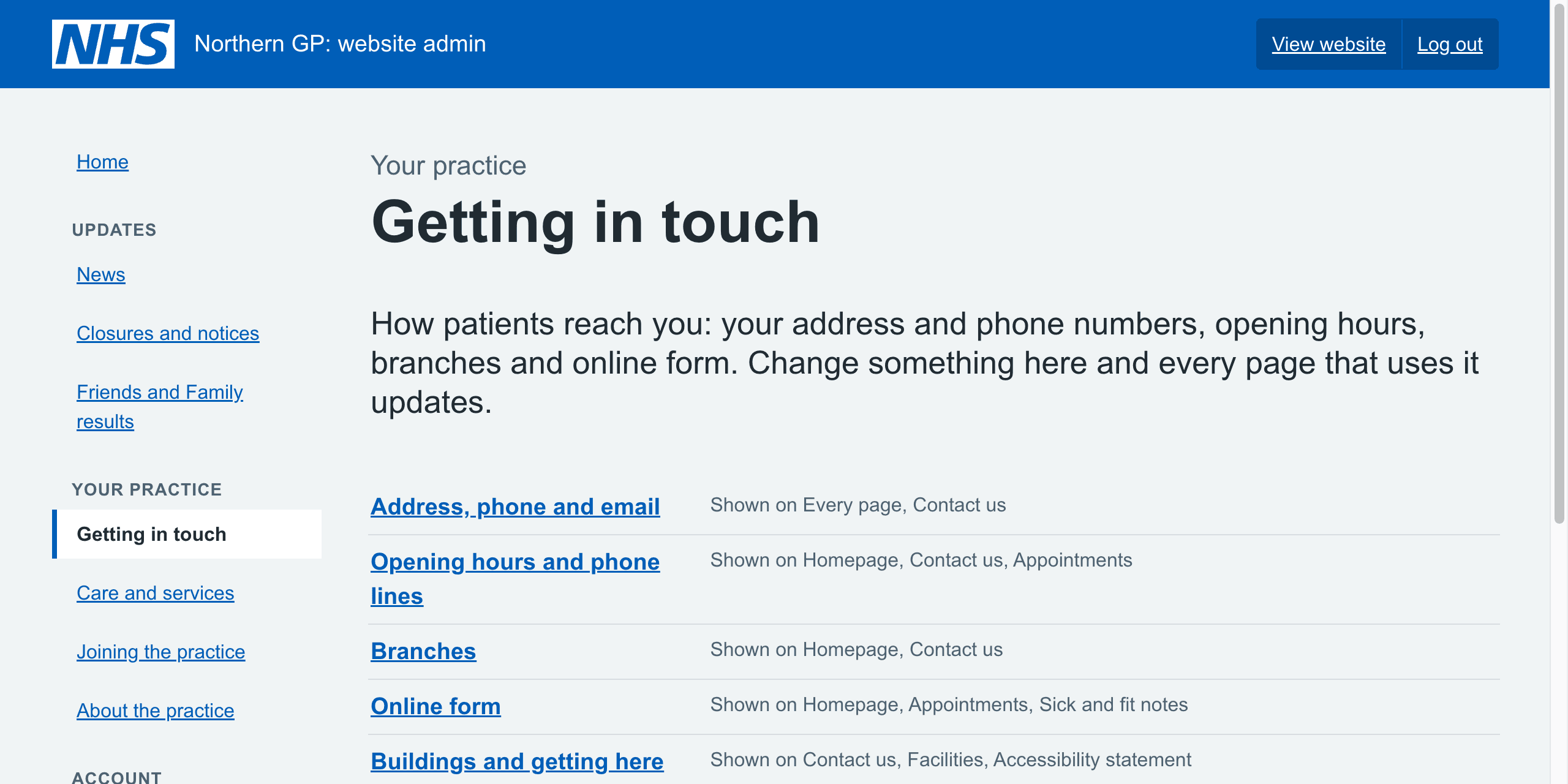Screen dimensions: 1568x784
Task: Click the 'UPDATES' sidebar section label
Action: 114,230
